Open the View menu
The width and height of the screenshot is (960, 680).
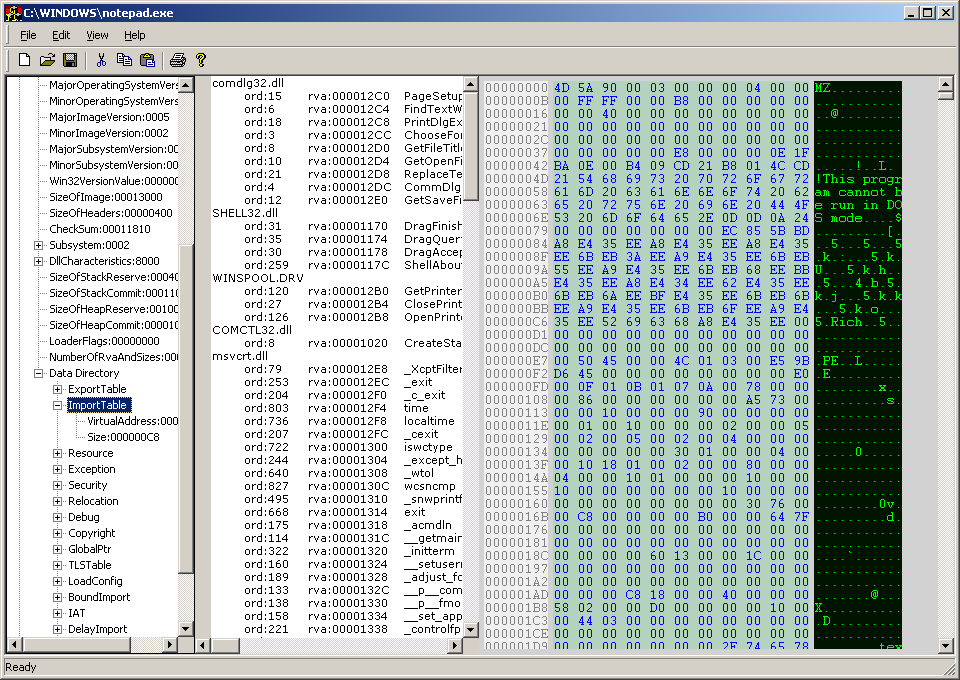click(x=97, y=35)
